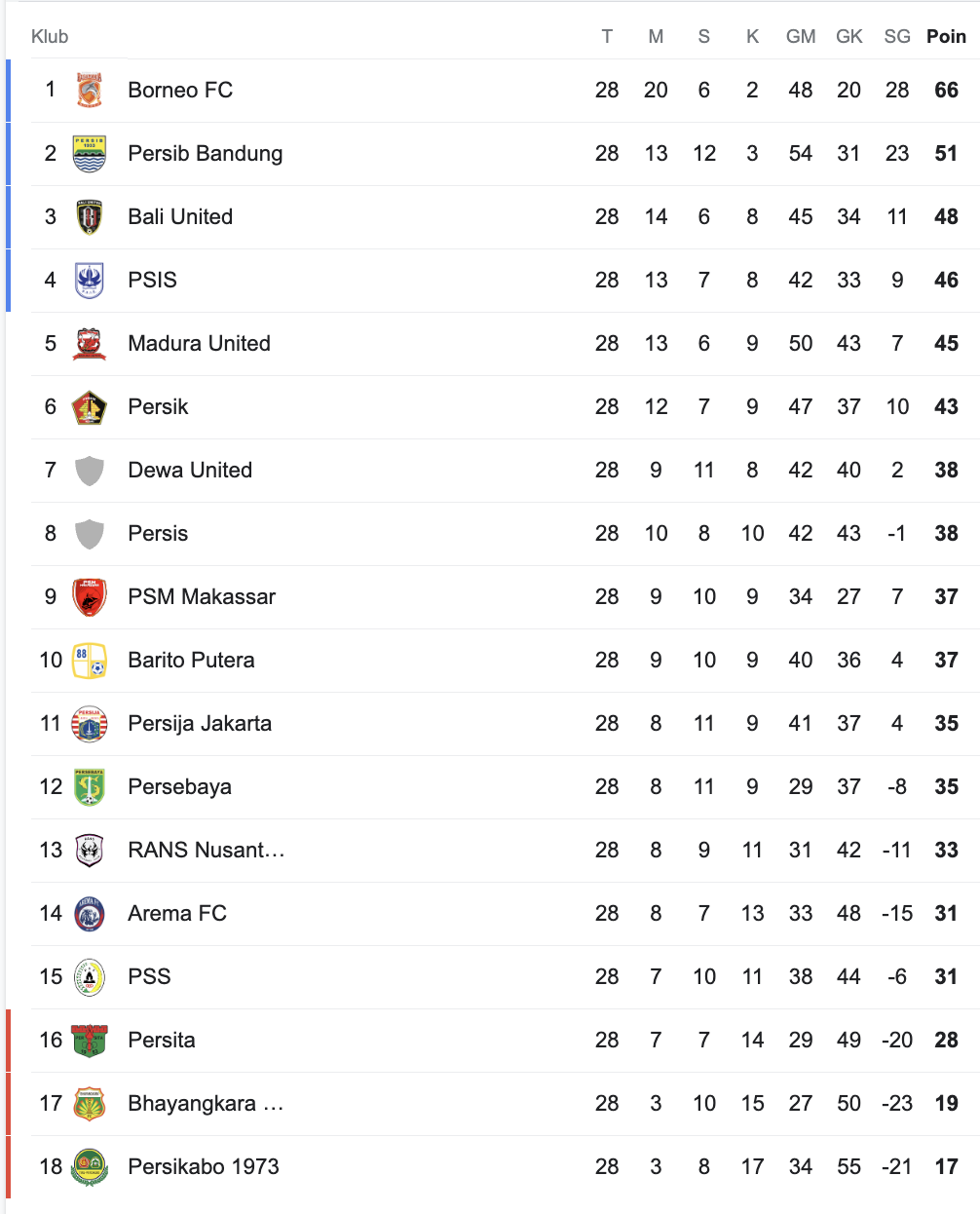
Task: Open the Persis team name link
Action: point(158,534)
